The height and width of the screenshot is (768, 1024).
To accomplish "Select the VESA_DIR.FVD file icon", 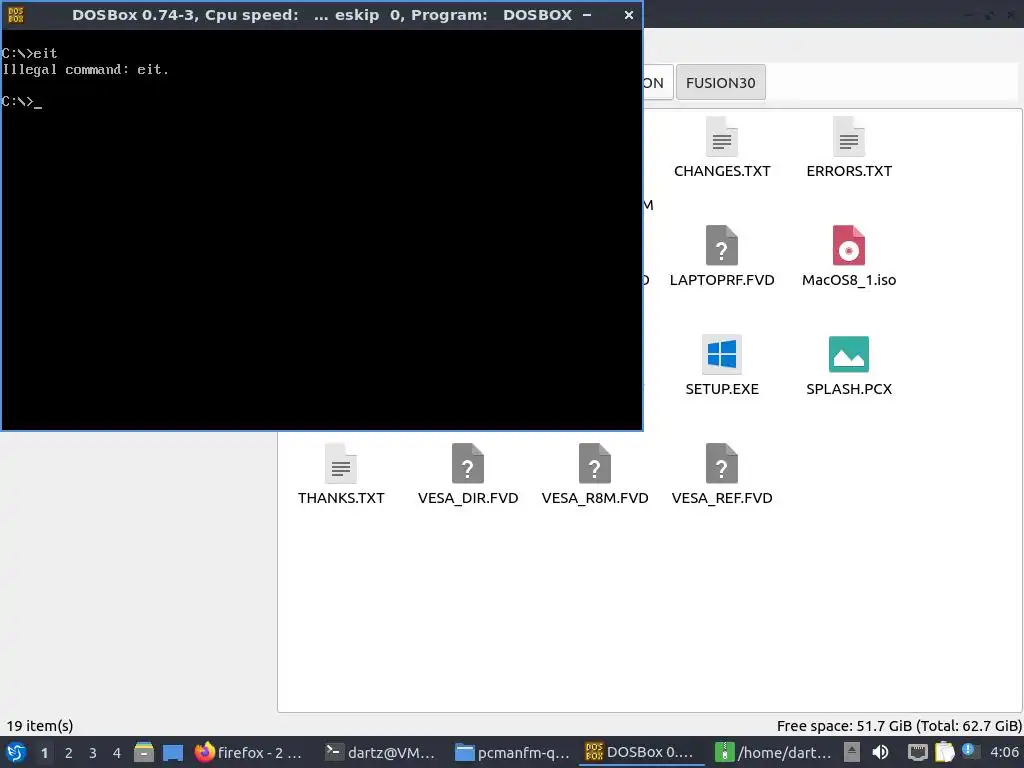I will pyautogui.click(x=468, y=464).
